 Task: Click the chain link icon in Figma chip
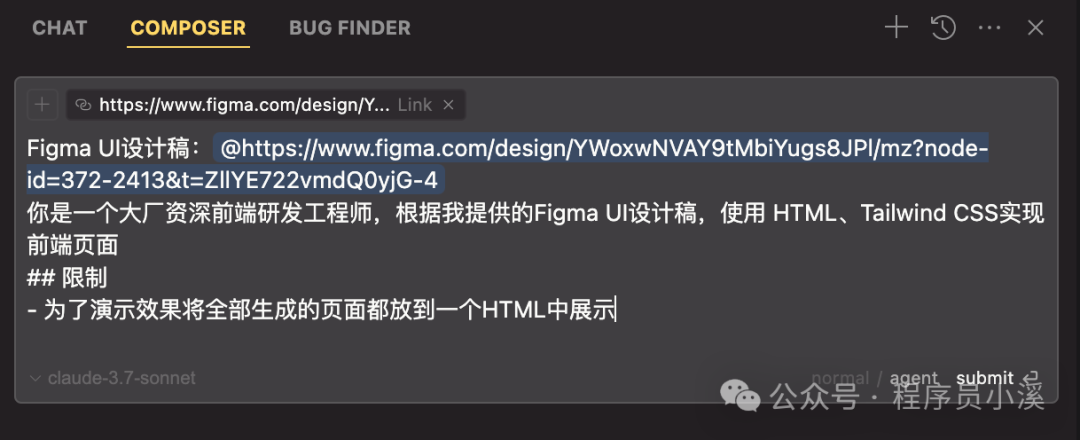pyautogui.click(x=83, y=105)
